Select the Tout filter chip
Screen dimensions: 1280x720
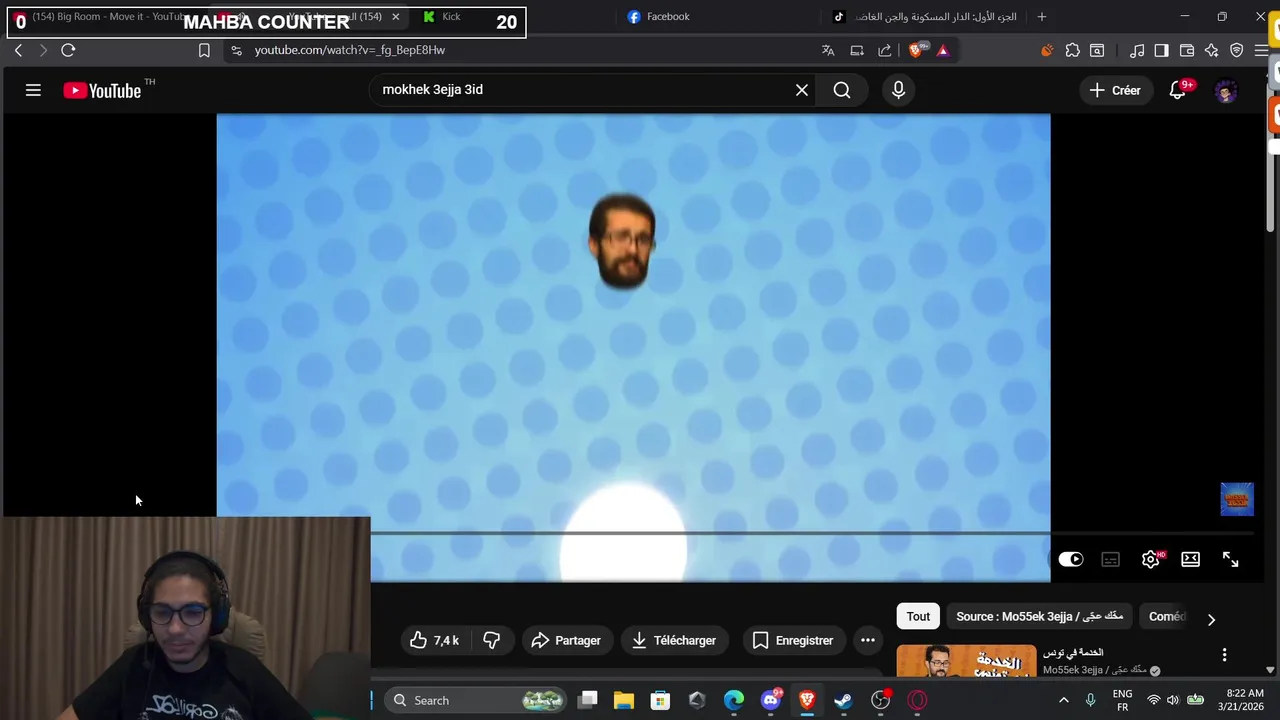918,617
